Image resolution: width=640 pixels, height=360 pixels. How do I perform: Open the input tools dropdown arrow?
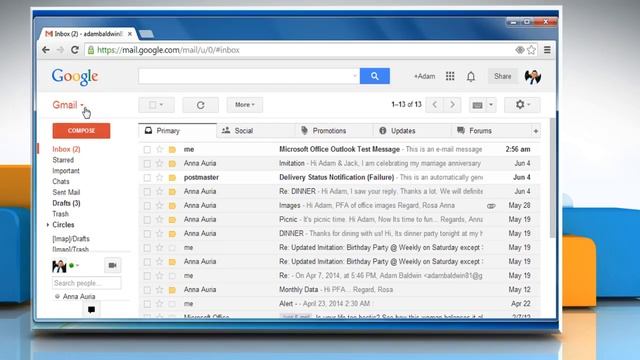click(x=491, y=105)
